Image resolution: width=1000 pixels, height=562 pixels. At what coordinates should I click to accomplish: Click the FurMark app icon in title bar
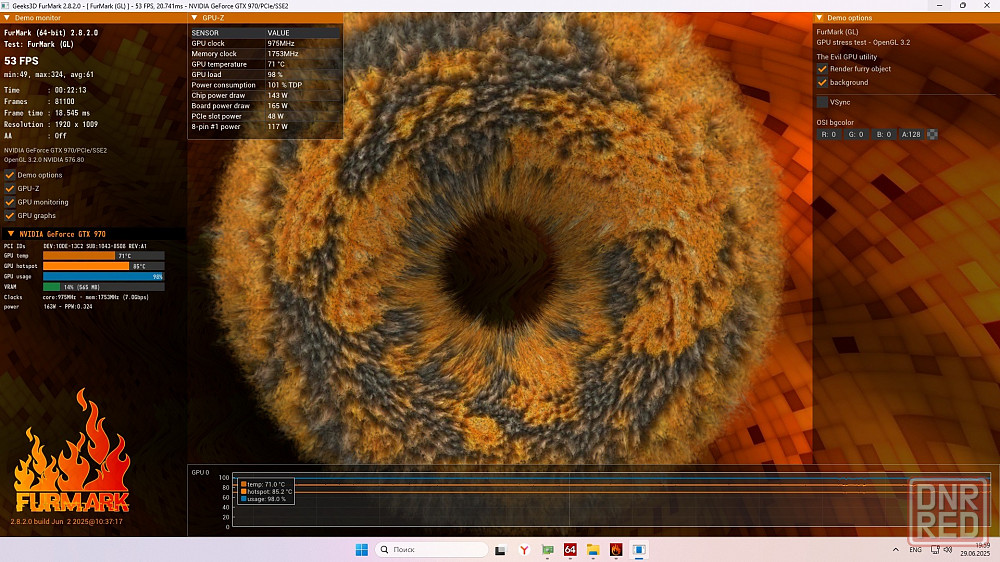click(6, 6)
